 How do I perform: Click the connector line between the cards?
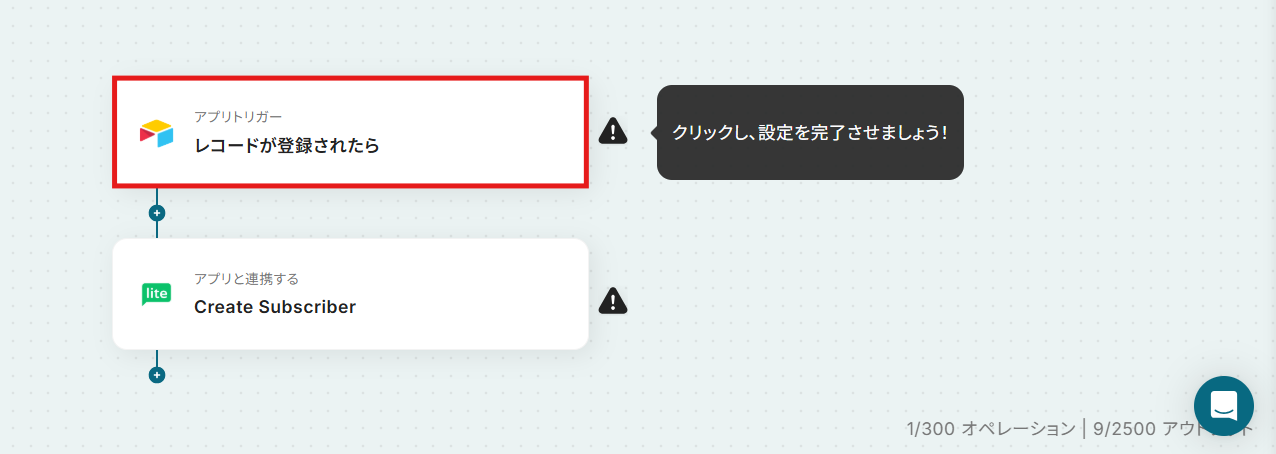(156, 230)
